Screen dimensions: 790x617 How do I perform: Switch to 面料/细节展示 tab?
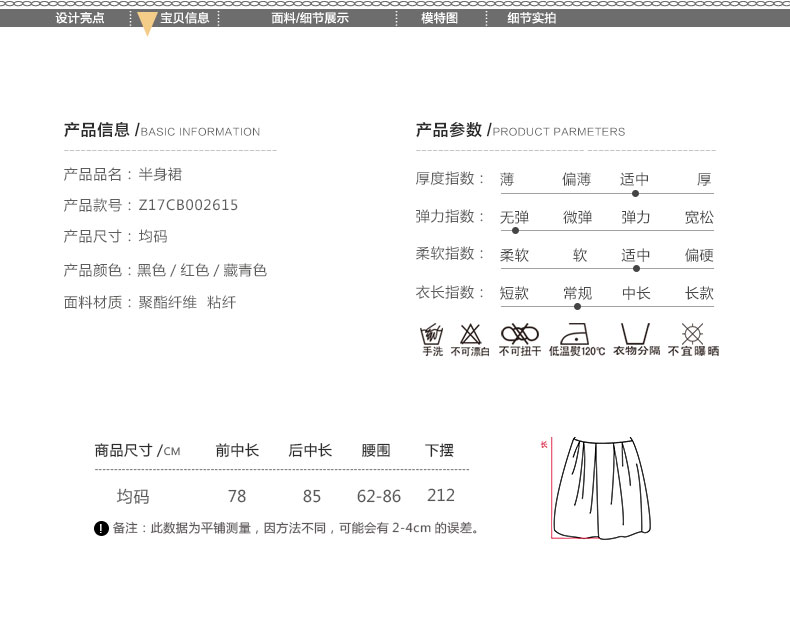[309, 18]
